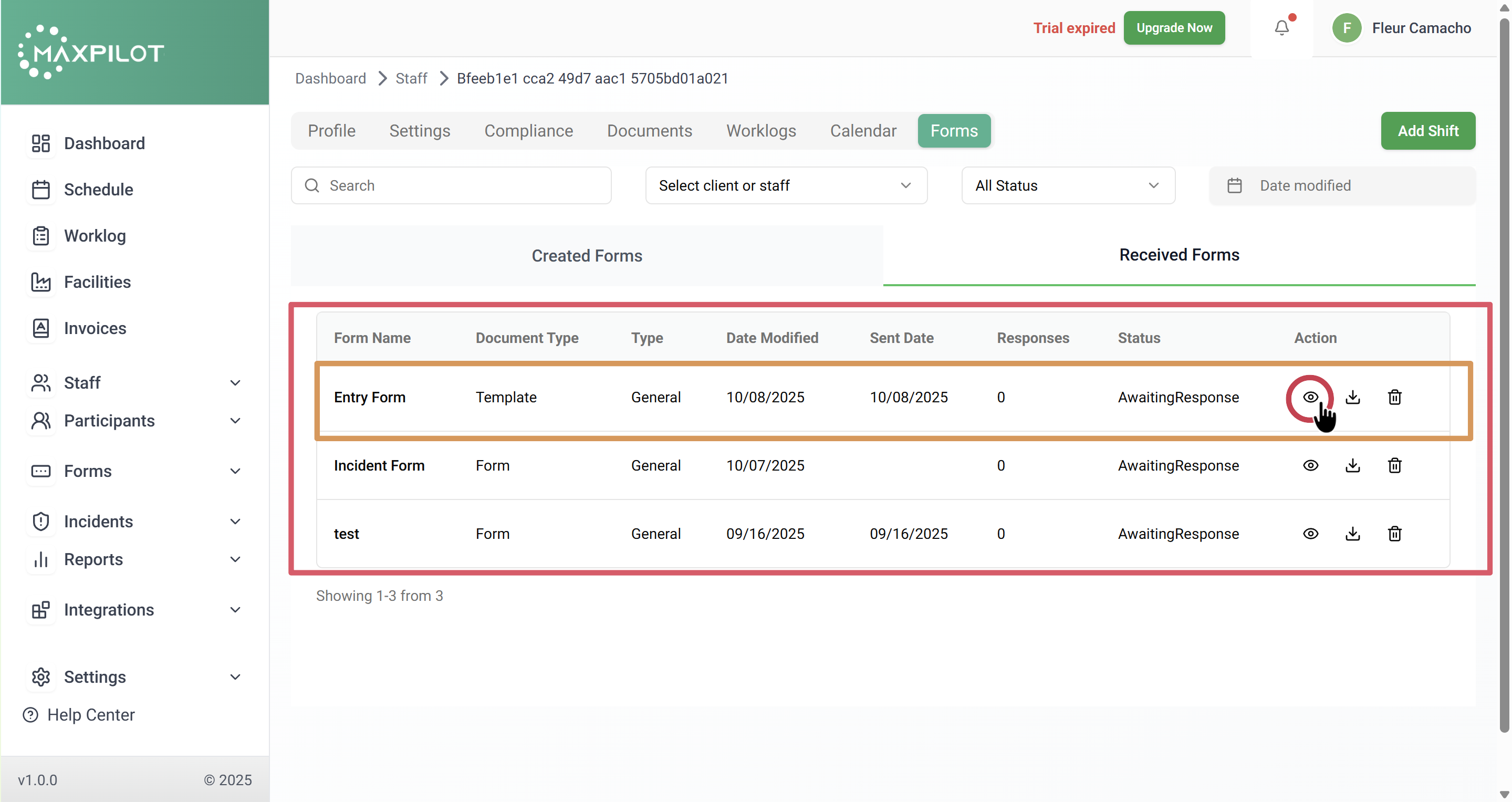The width and height of the screenshot is (1512, 802).
Task: View the Incident Form with the eye icon
Action: tap(1310, 465)
